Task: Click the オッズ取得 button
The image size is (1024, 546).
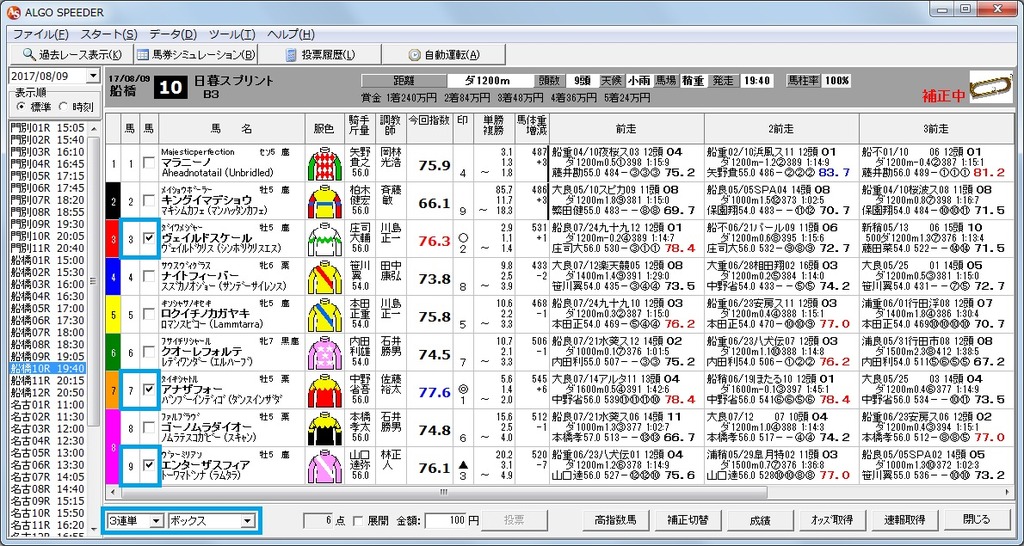Action: [x=833, y=521]
